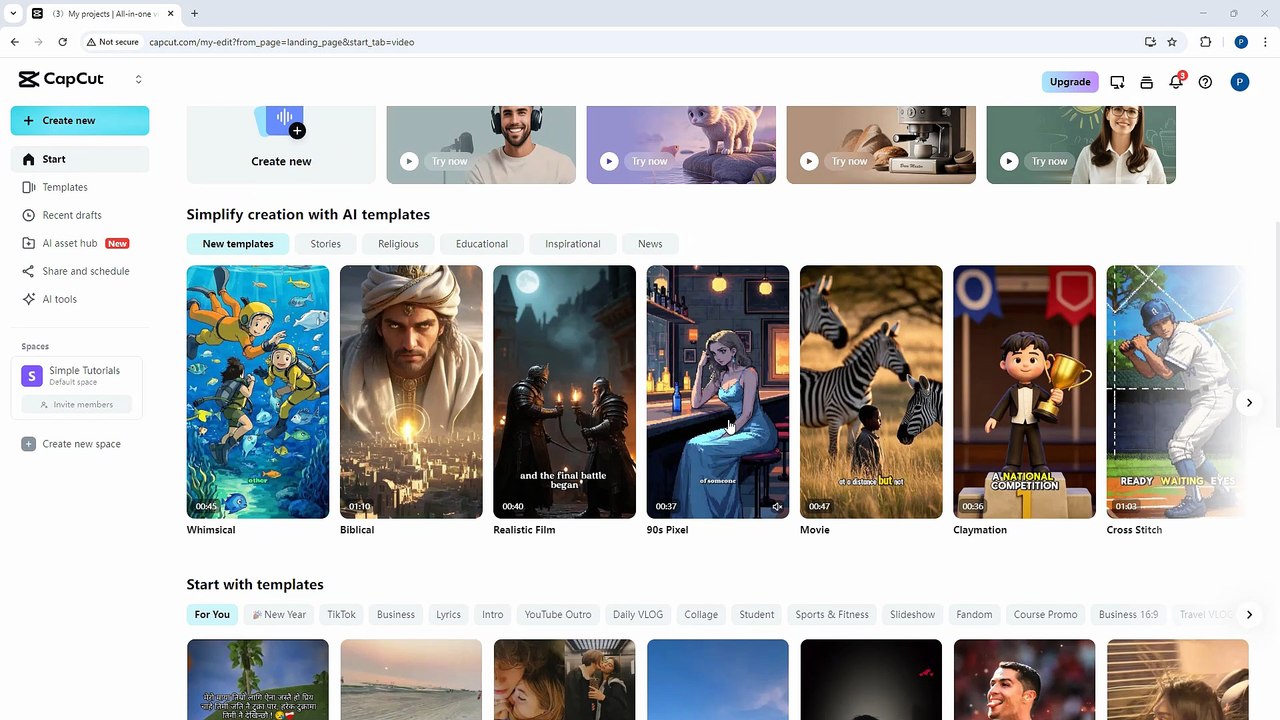Bookmark this page with the star icon

click(x=1172, y=42)
